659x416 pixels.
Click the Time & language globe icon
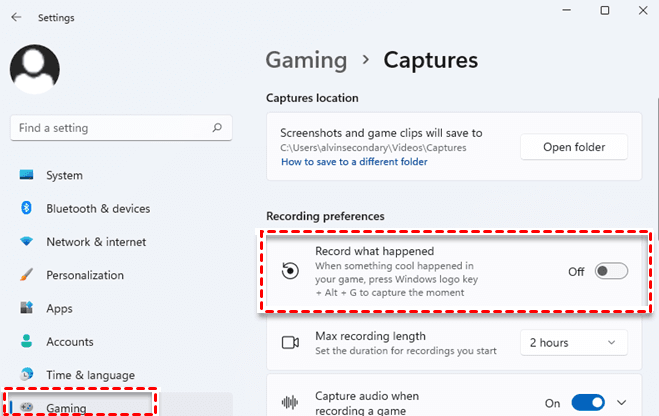tap(27, 375)
